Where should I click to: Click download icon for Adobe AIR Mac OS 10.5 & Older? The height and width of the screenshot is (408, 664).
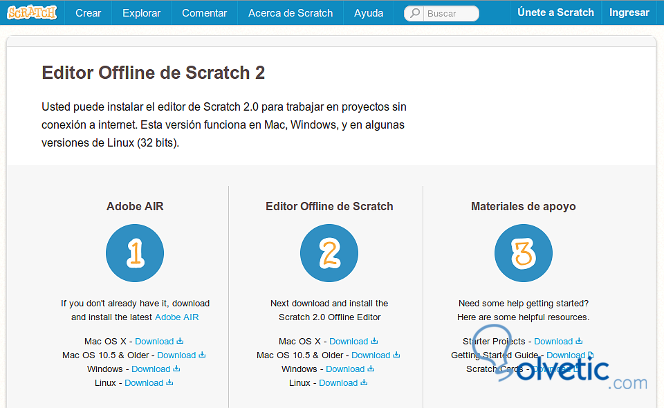pyautogui.click(x=202, y=355)
